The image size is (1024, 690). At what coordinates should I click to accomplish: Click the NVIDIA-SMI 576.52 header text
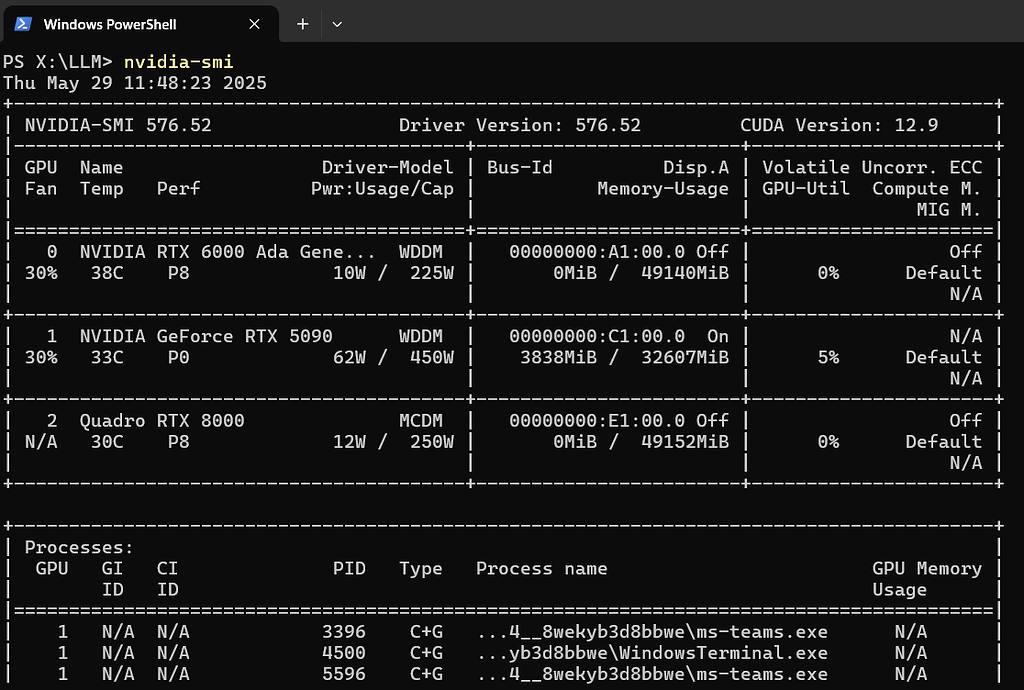click(118, 126)
